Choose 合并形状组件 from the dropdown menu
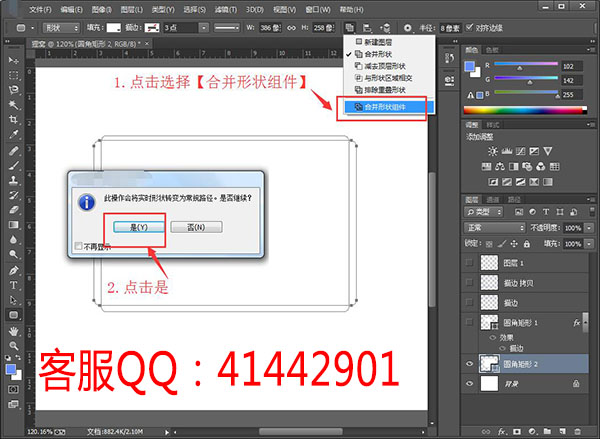 click(389, 107)
